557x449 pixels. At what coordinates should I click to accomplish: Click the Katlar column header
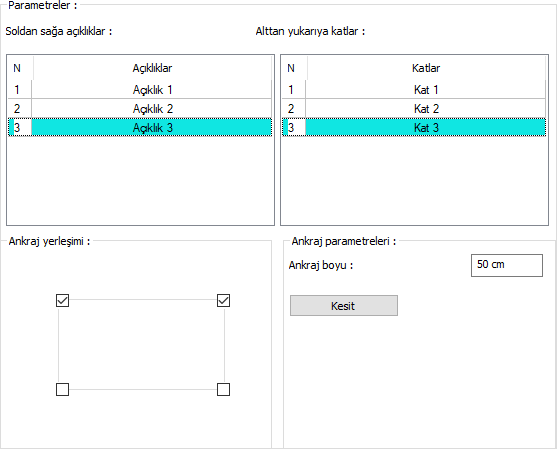click(x=426, y=68)
